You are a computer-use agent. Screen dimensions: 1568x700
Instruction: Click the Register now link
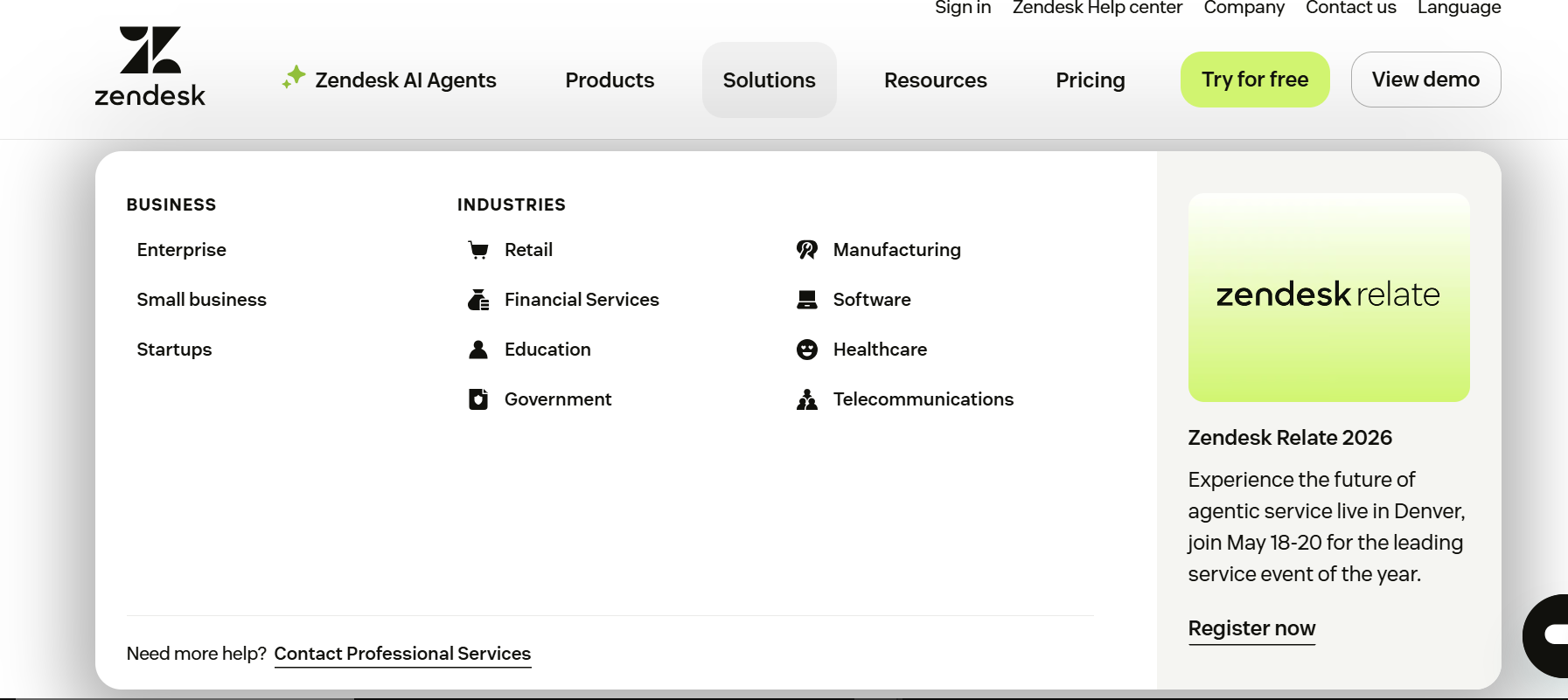point(1251,628)
